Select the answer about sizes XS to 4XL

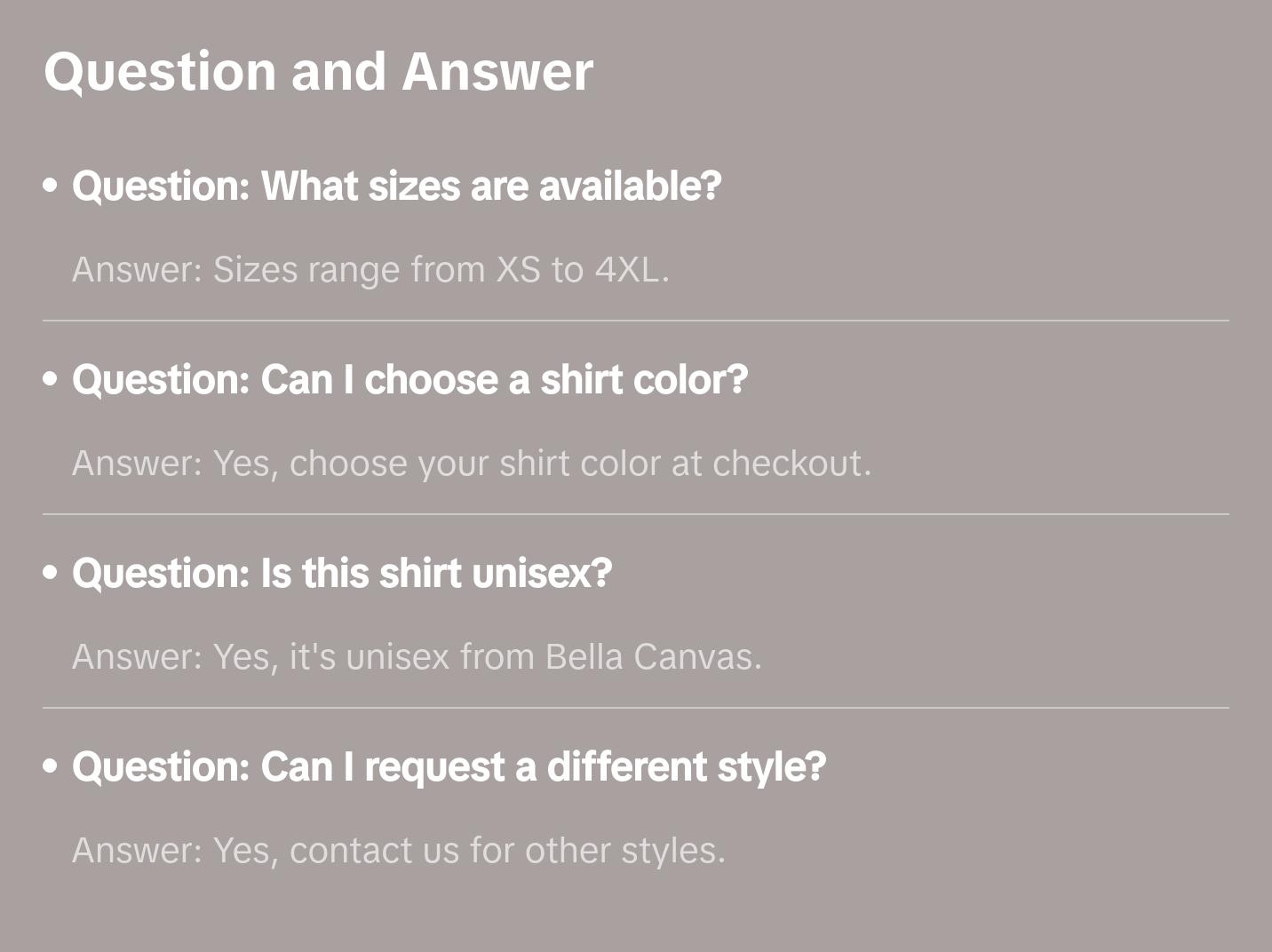pyautogui.click(x=370, y=270)
